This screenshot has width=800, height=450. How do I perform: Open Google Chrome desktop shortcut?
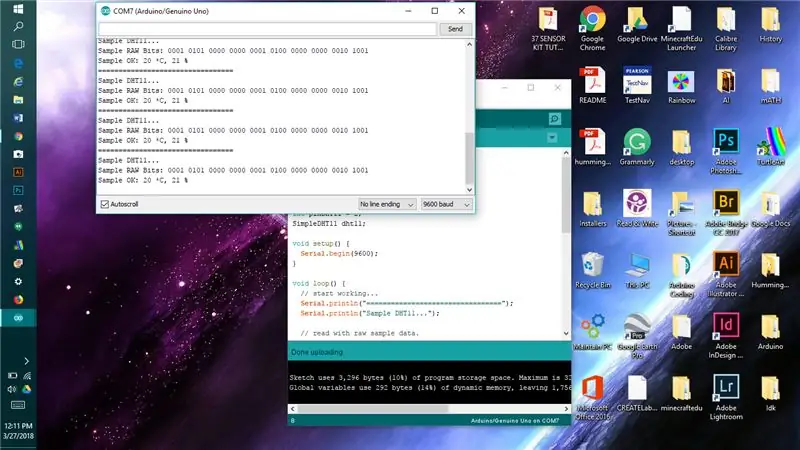592,28
